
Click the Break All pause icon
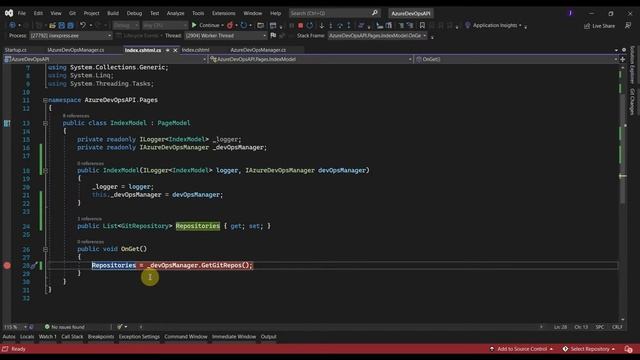(x=291, y=25)
